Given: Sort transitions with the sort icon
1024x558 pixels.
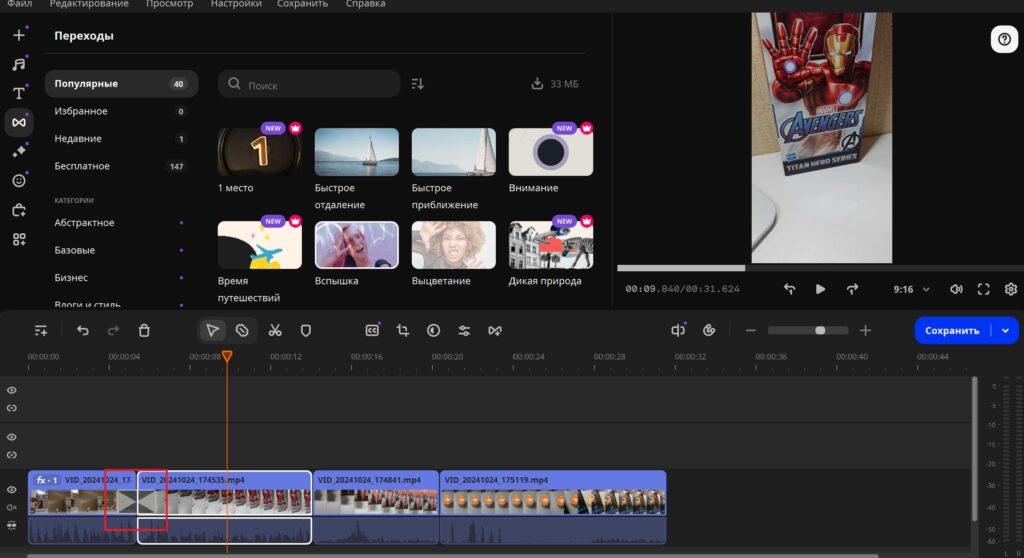Looking at the screenshot, I should click(418, 84).
